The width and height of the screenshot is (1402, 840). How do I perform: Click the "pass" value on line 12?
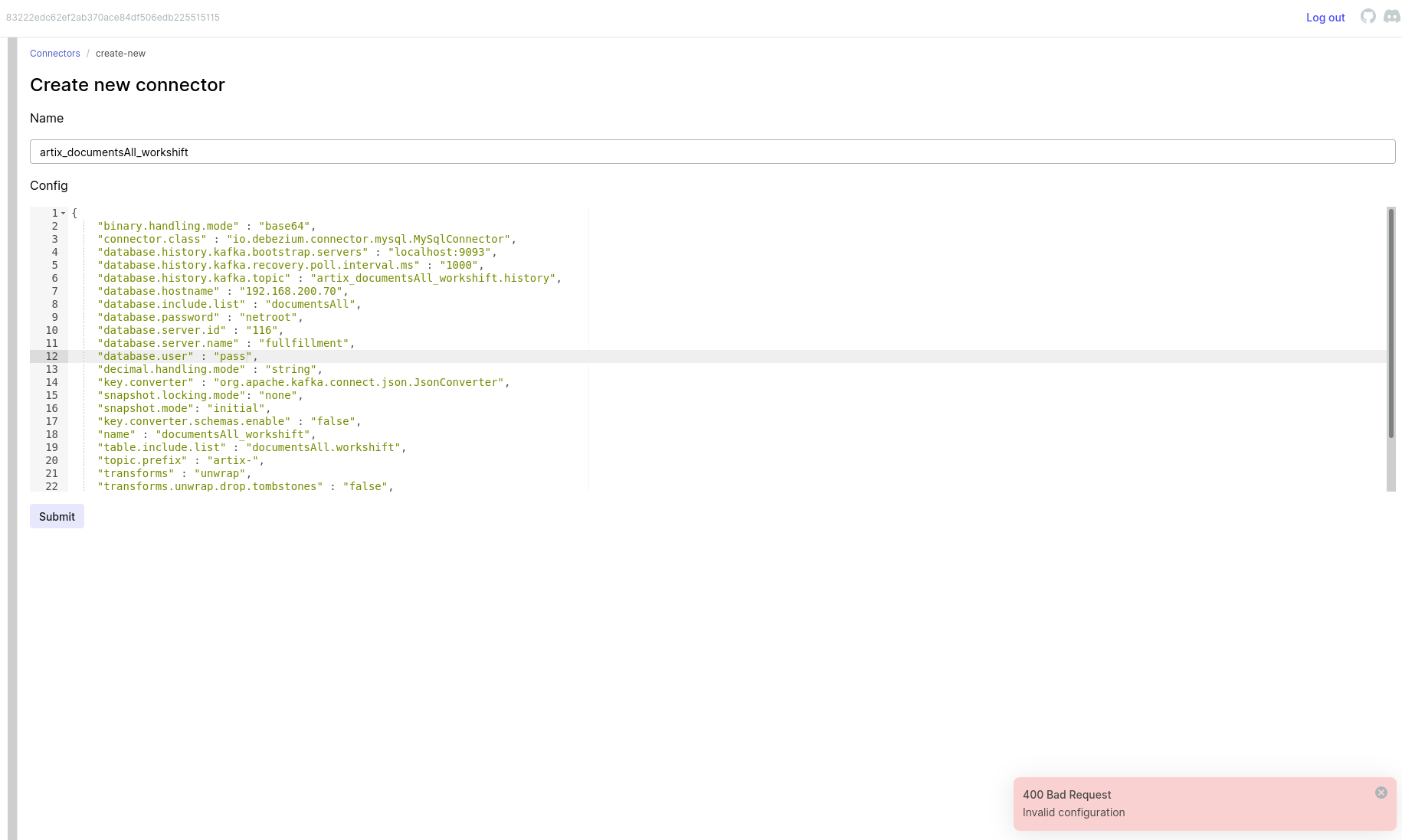point(232,356)
